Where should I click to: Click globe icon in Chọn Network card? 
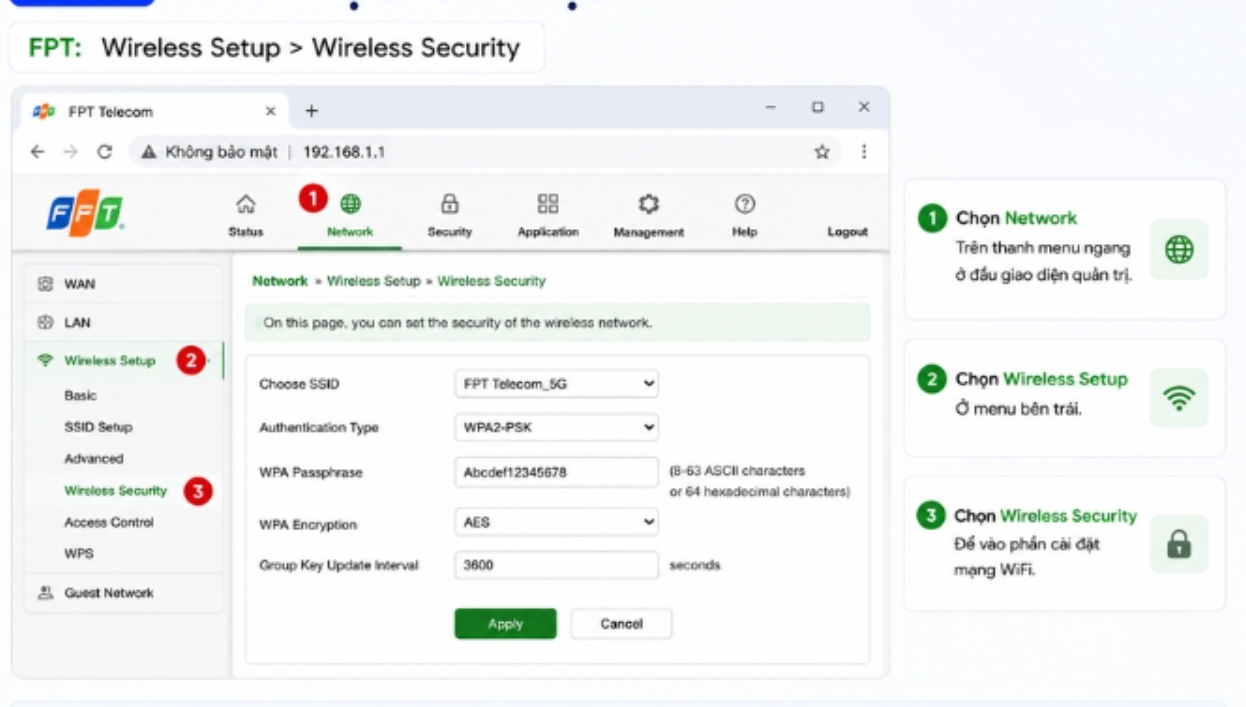click(x=1179, y=249)
